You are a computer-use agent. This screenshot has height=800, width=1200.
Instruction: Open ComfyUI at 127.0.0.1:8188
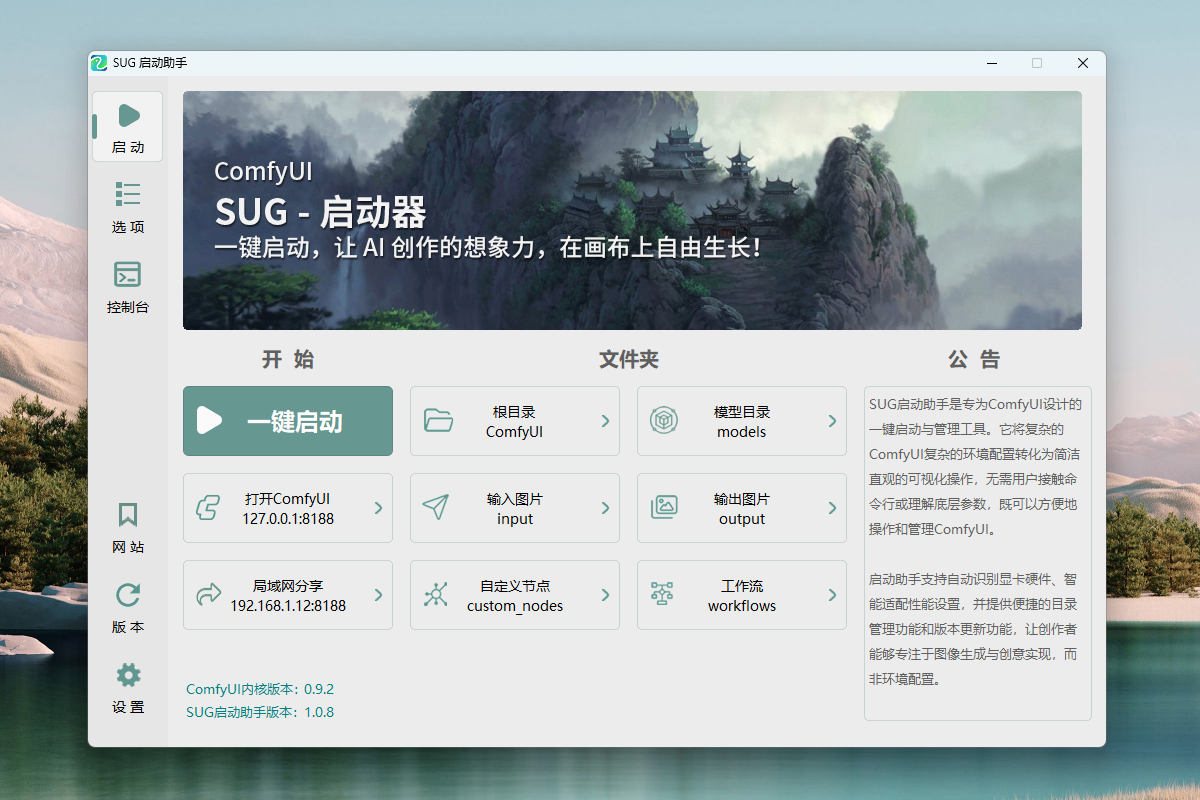(x=288, y=508)
